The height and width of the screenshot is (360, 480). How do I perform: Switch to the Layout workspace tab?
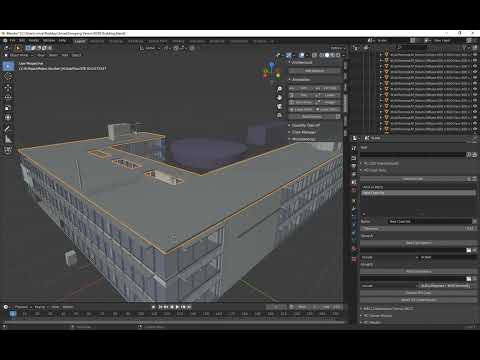tap(80, 41)
